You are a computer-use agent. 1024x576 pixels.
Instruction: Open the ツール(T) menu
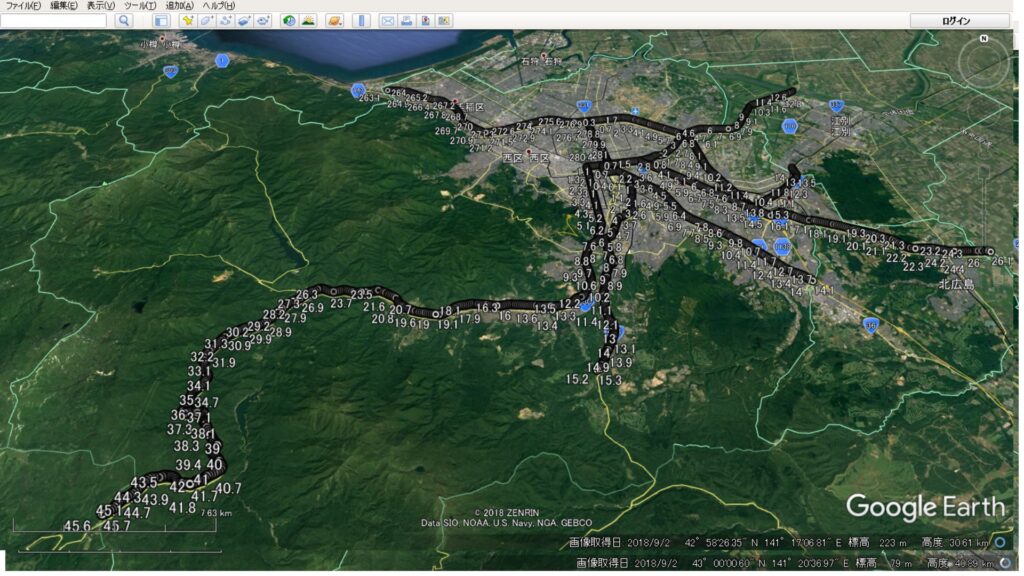(138, 6)
